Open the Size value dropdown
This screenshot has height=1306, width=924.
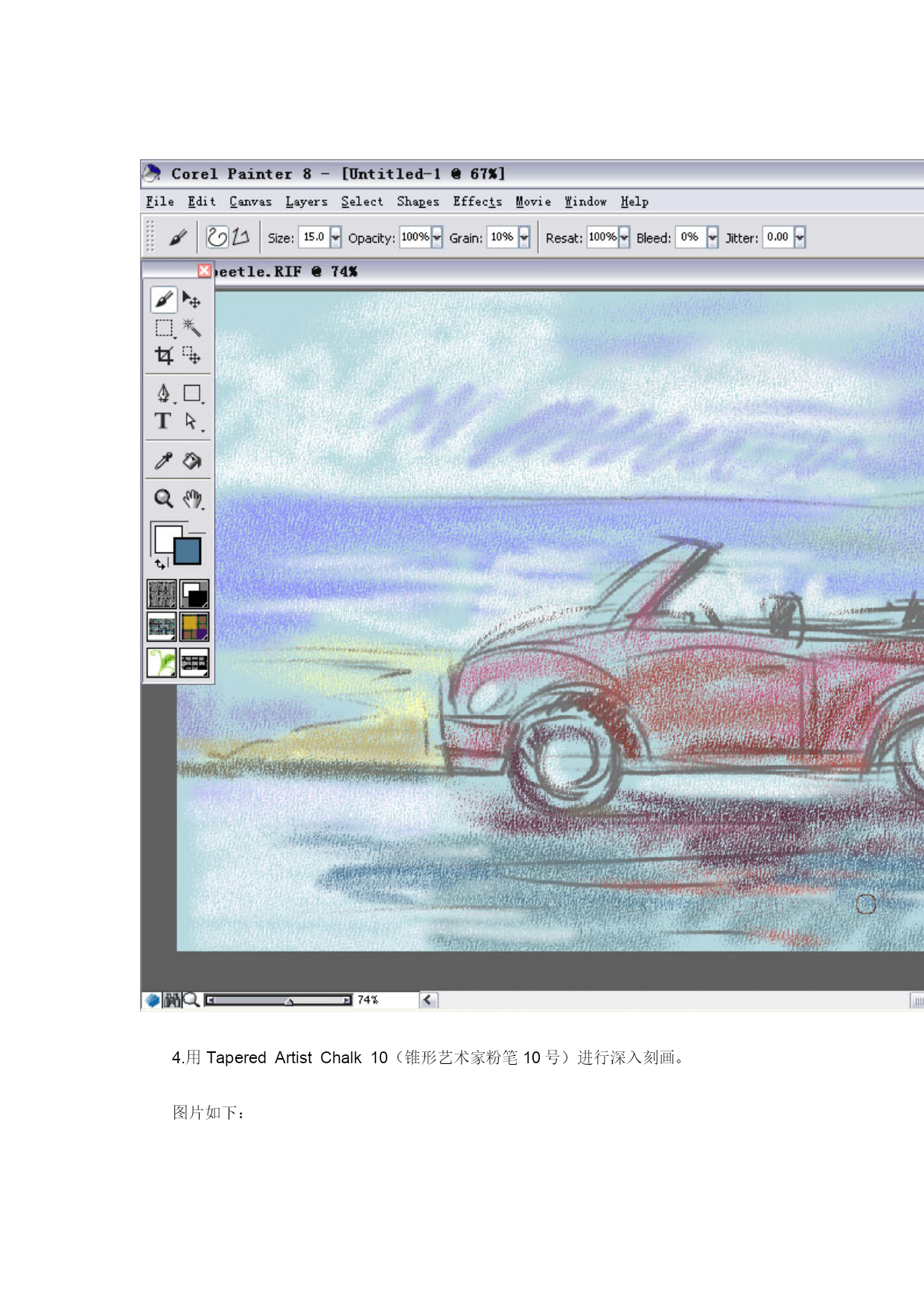(336, 238)
